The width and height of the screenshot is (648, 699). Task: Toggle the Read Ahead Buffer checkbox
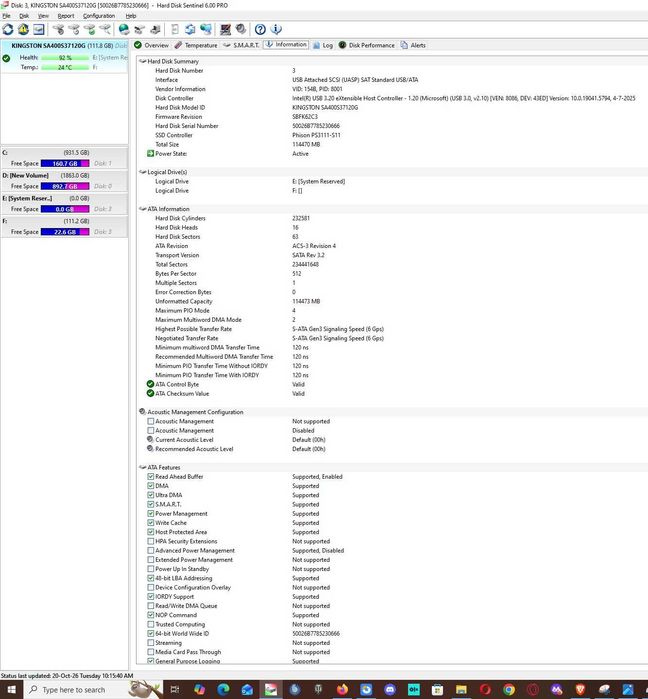coord(151,476)
